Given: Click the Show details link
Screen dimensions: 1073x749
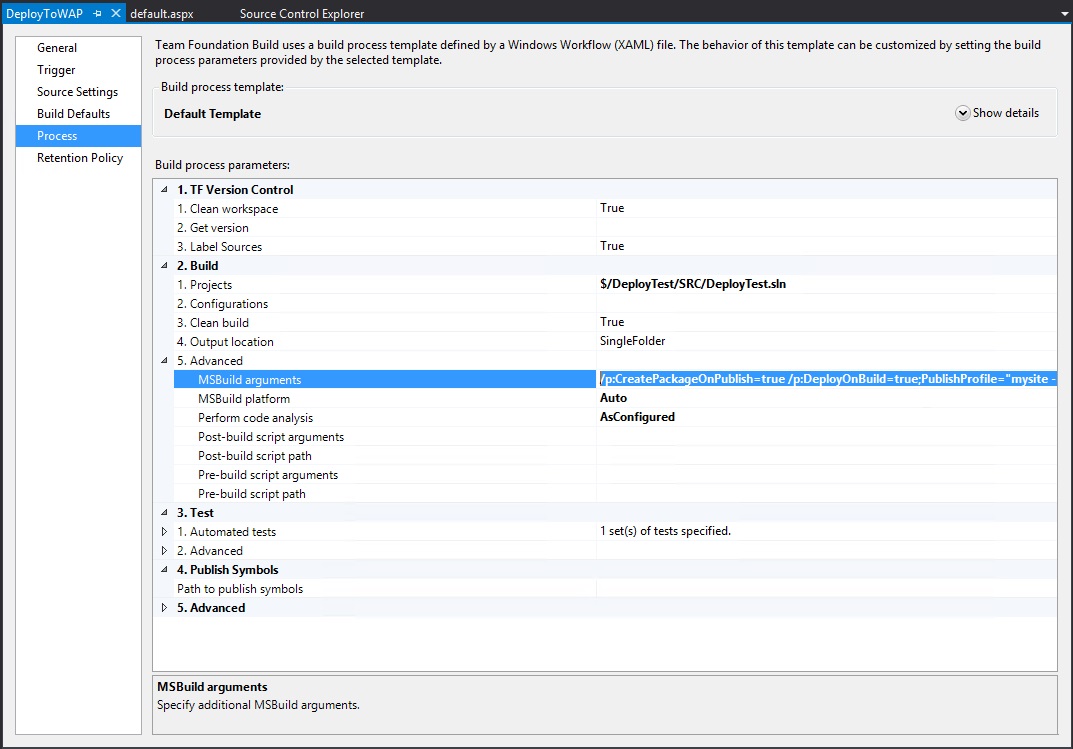Looking at the screenshot, I should click(x=1005, y=113).
